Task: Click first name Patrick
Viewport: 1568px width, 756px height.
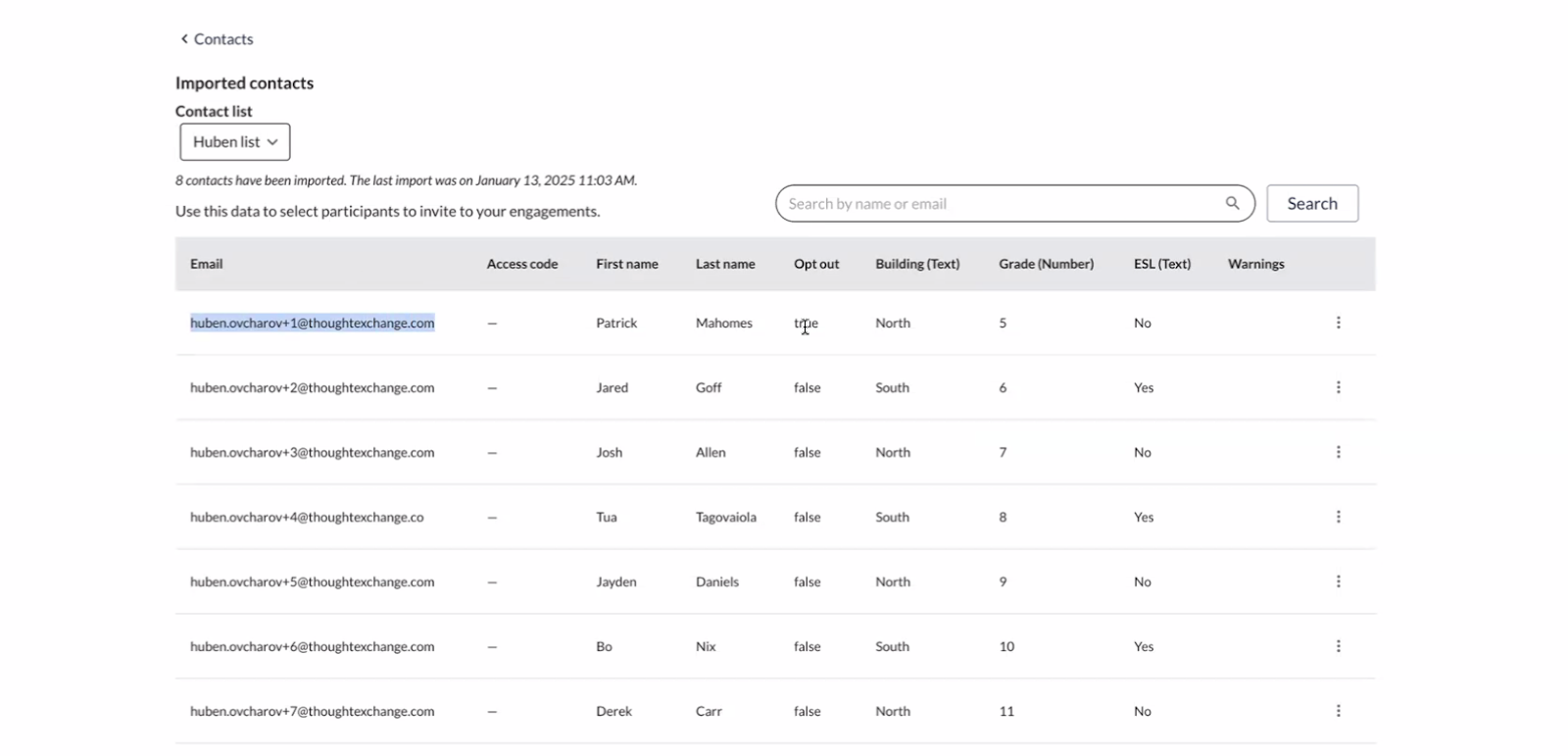Action: (x=616, y=323)
